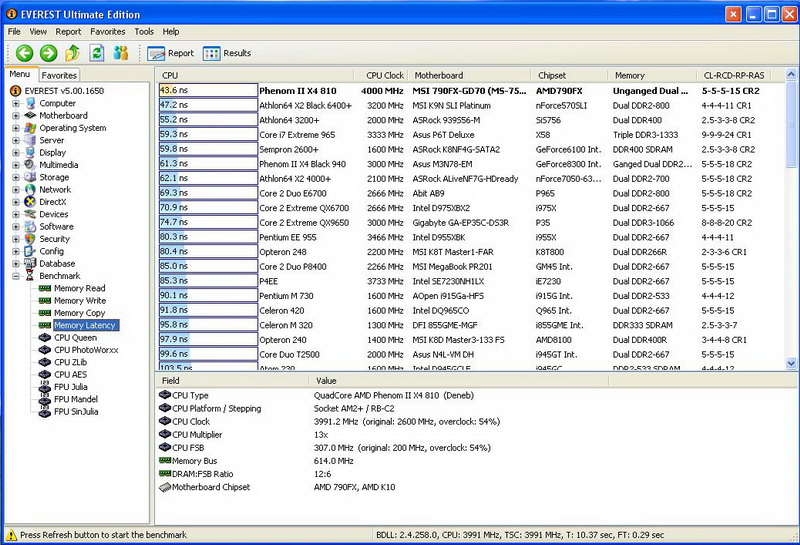Open the Tools menu

[x=144, y=32]
